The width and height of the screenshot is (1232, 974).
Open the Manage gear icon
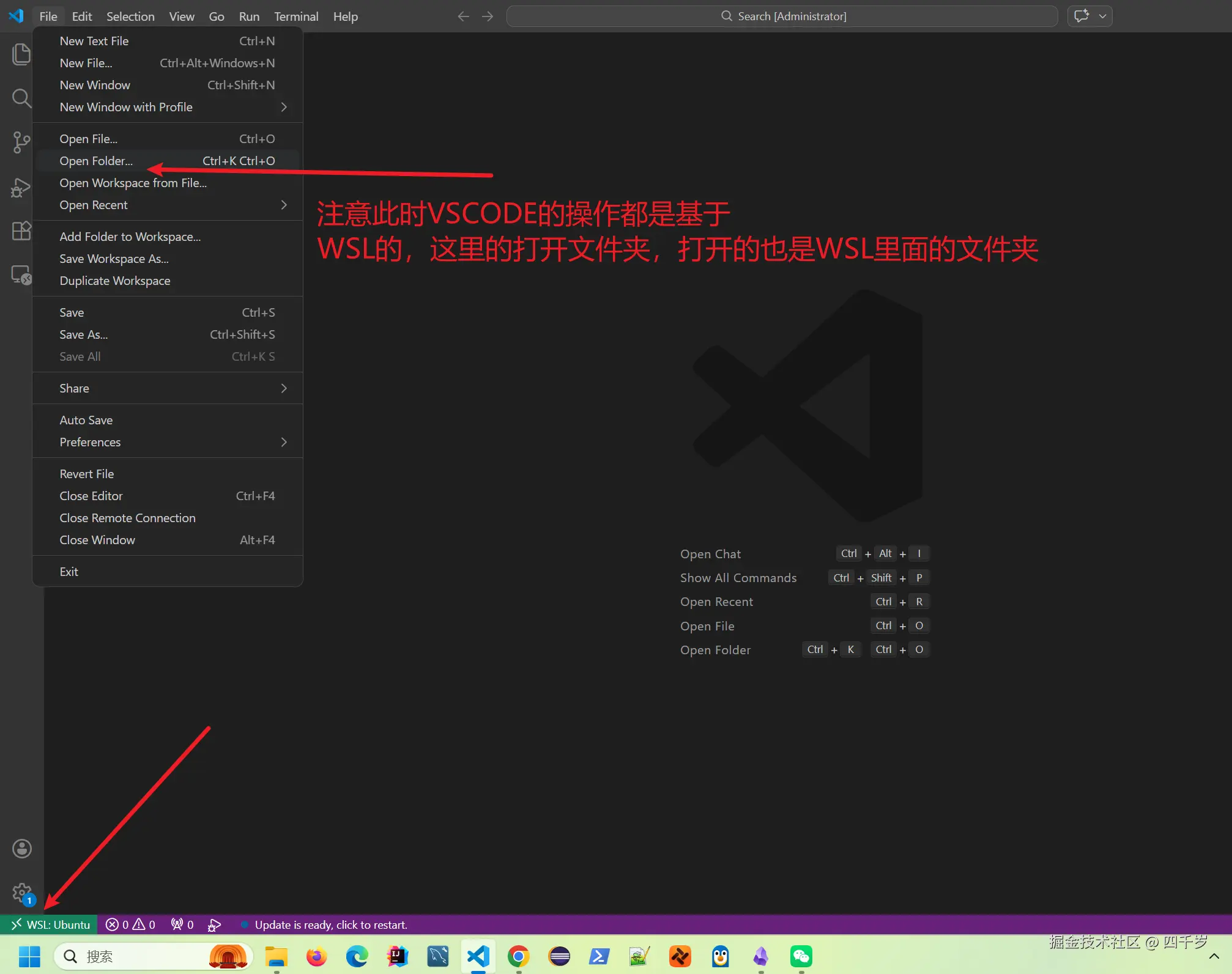(21, 893)
